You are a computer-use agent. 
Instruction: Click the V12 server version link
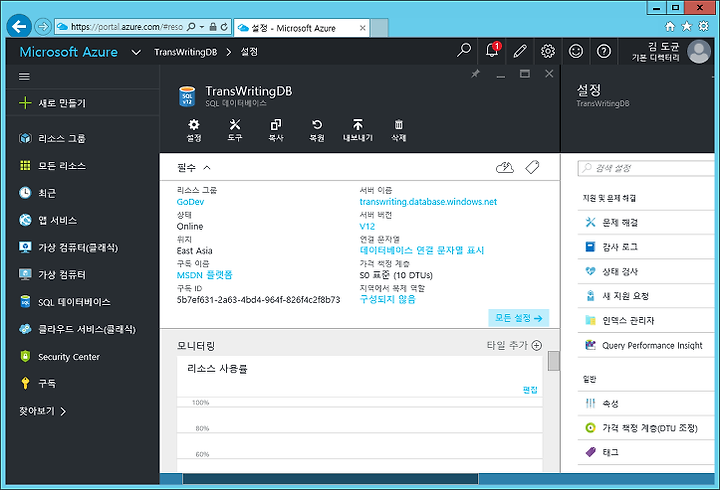(x=367, y=226)
